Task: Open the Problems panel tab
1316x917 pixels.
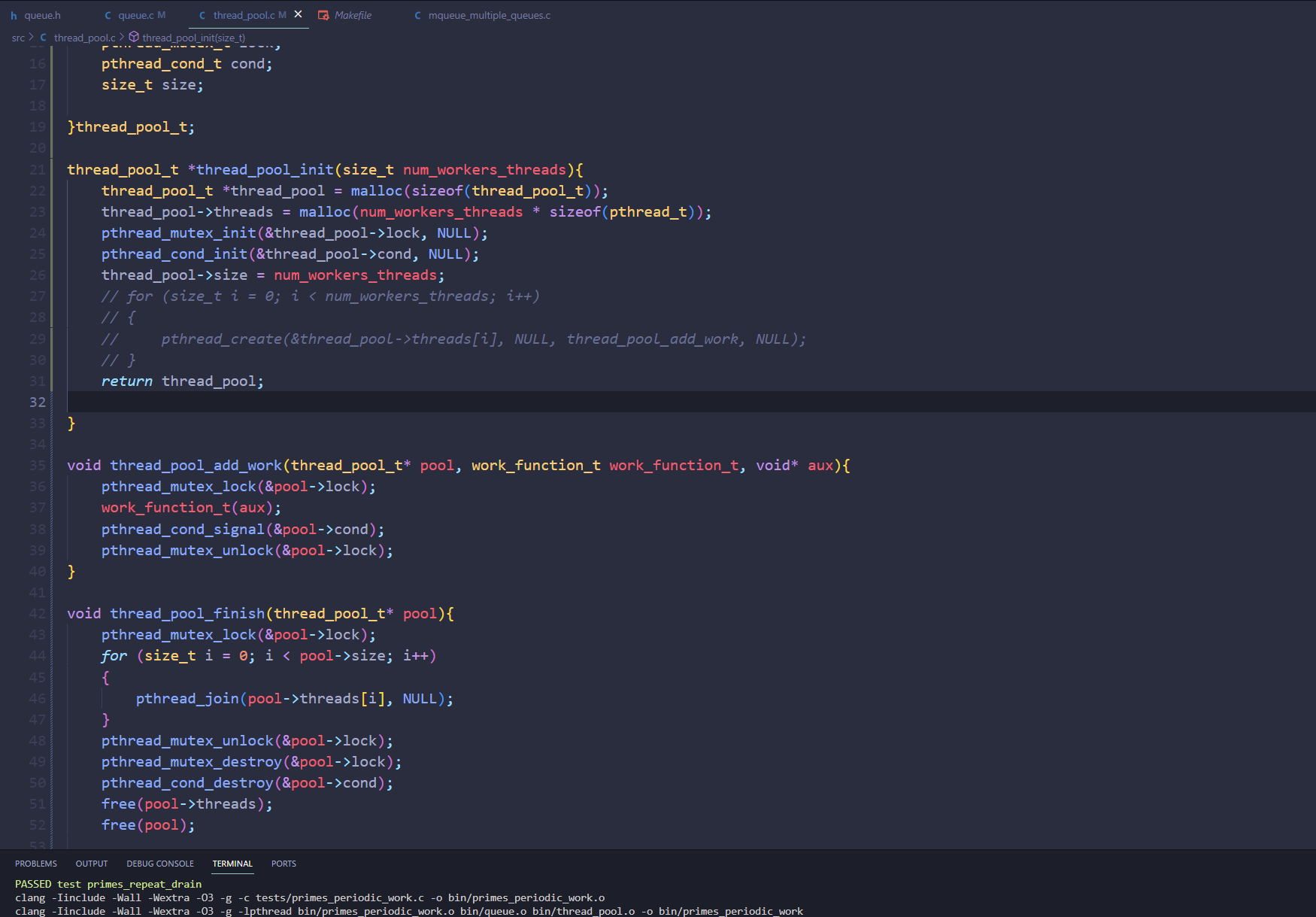Action: pyautogui.click(x=36, y=864)
